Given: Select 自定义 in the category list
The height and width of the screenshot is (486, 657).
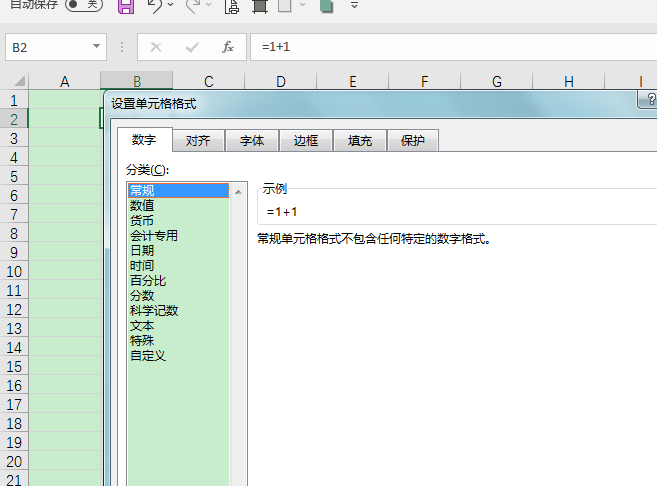Looking at the screenshot, I should point(178,356).
